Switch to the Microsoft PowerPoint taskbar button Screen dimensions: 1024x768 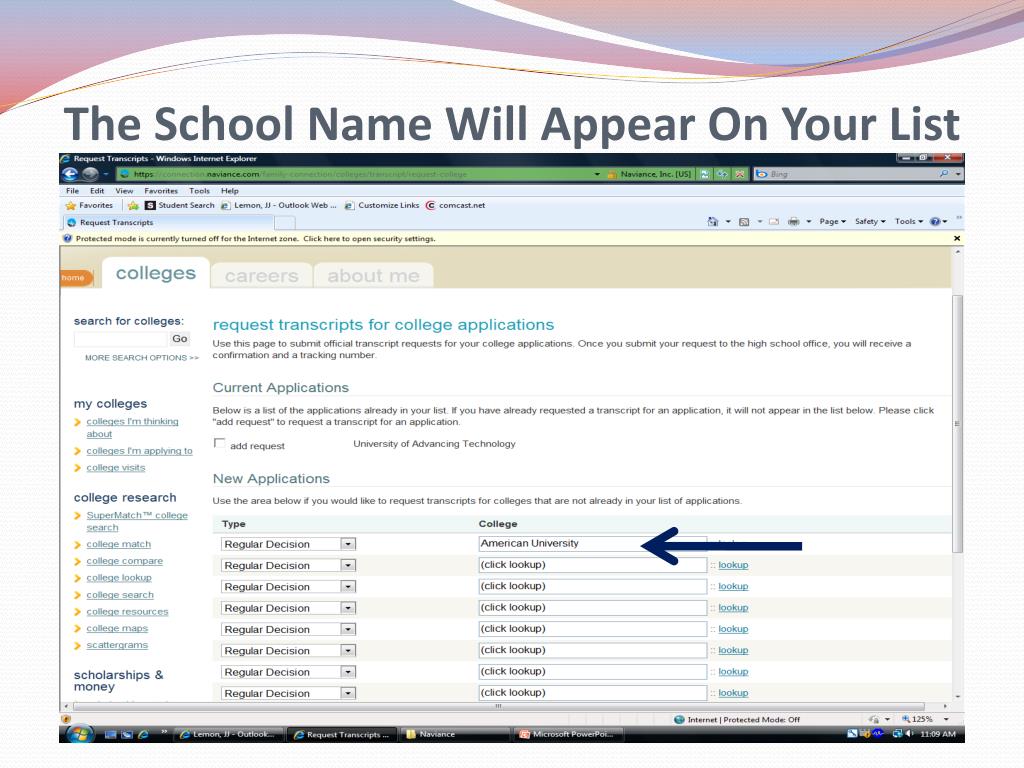click(567, 735)
